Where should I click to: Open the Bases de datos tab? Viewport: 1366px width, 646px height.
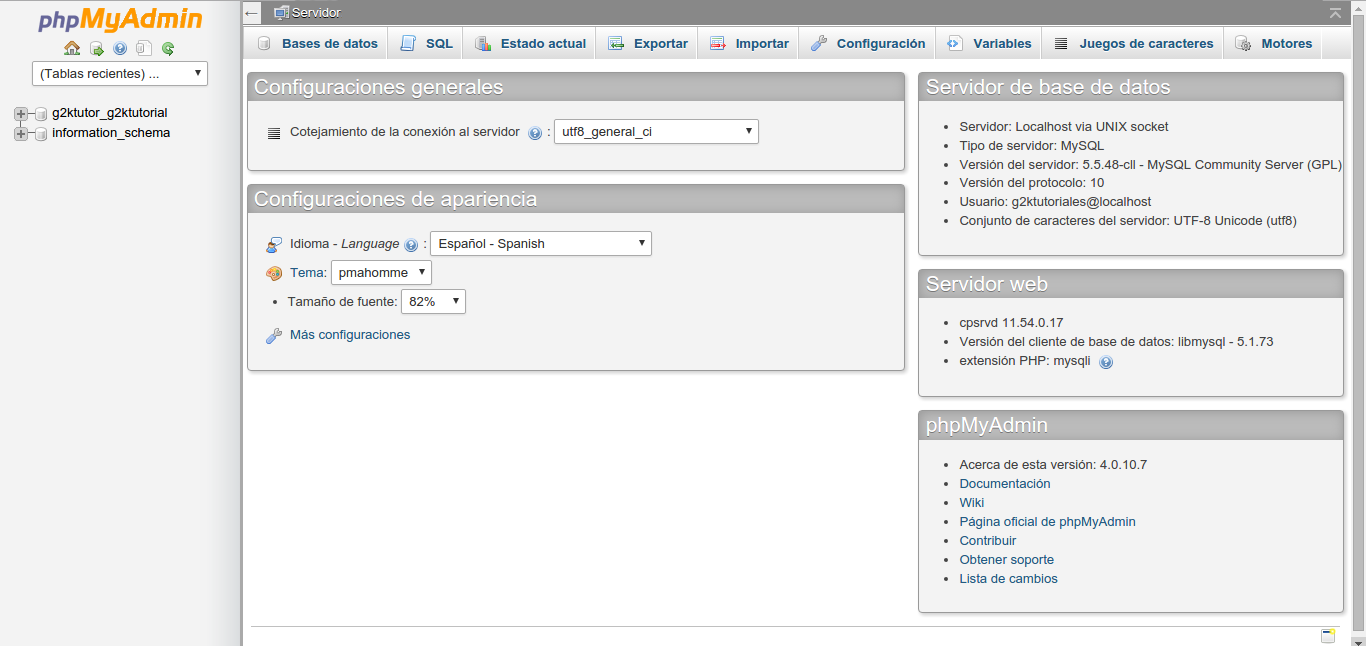318,43
